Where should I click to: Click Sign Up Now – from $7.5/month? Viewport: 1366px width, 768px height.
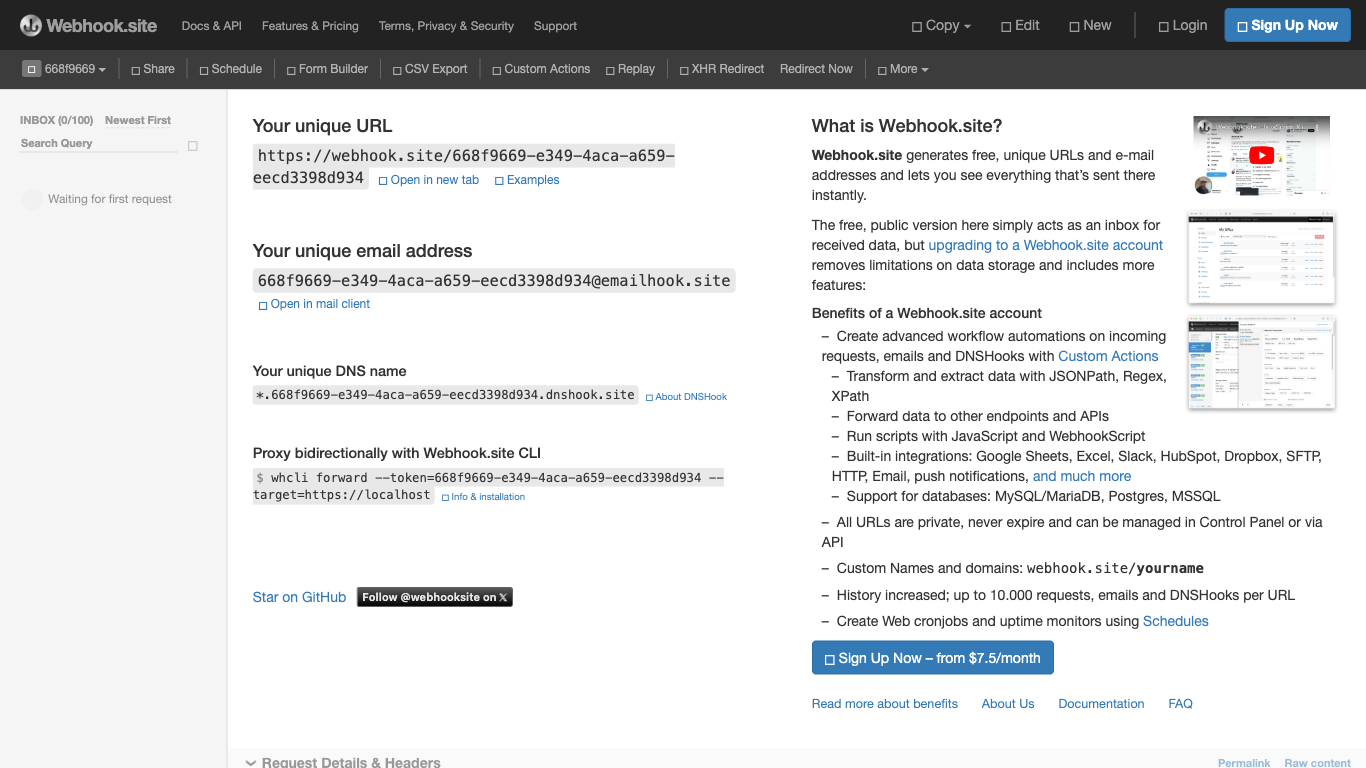(933, 658)
